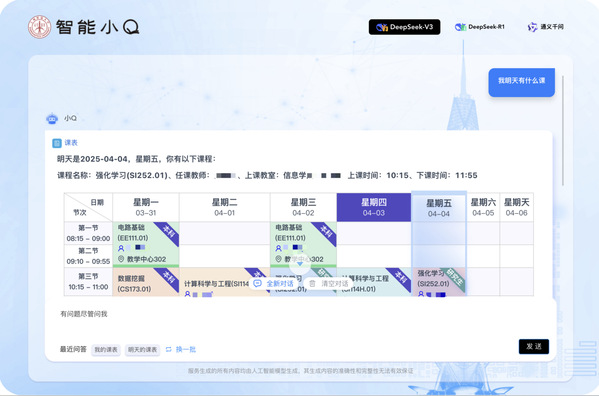Click the 发送 send button
The height and width of the screenshot is (396, 599).
point(534,346)
